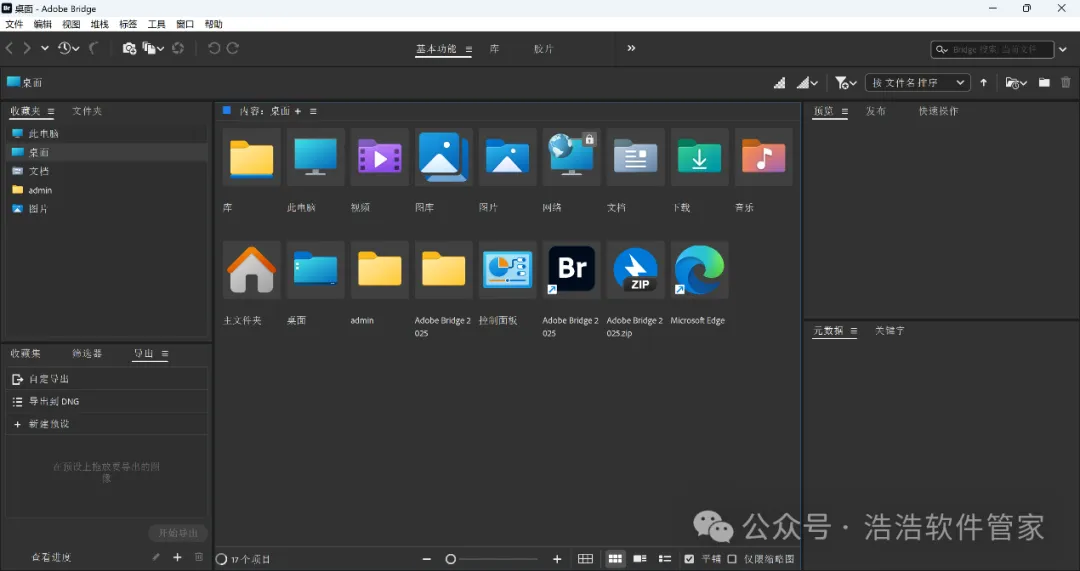Switch to the 收藏集 tab
Screen dimensions: 1080x571
coord(25,353)
